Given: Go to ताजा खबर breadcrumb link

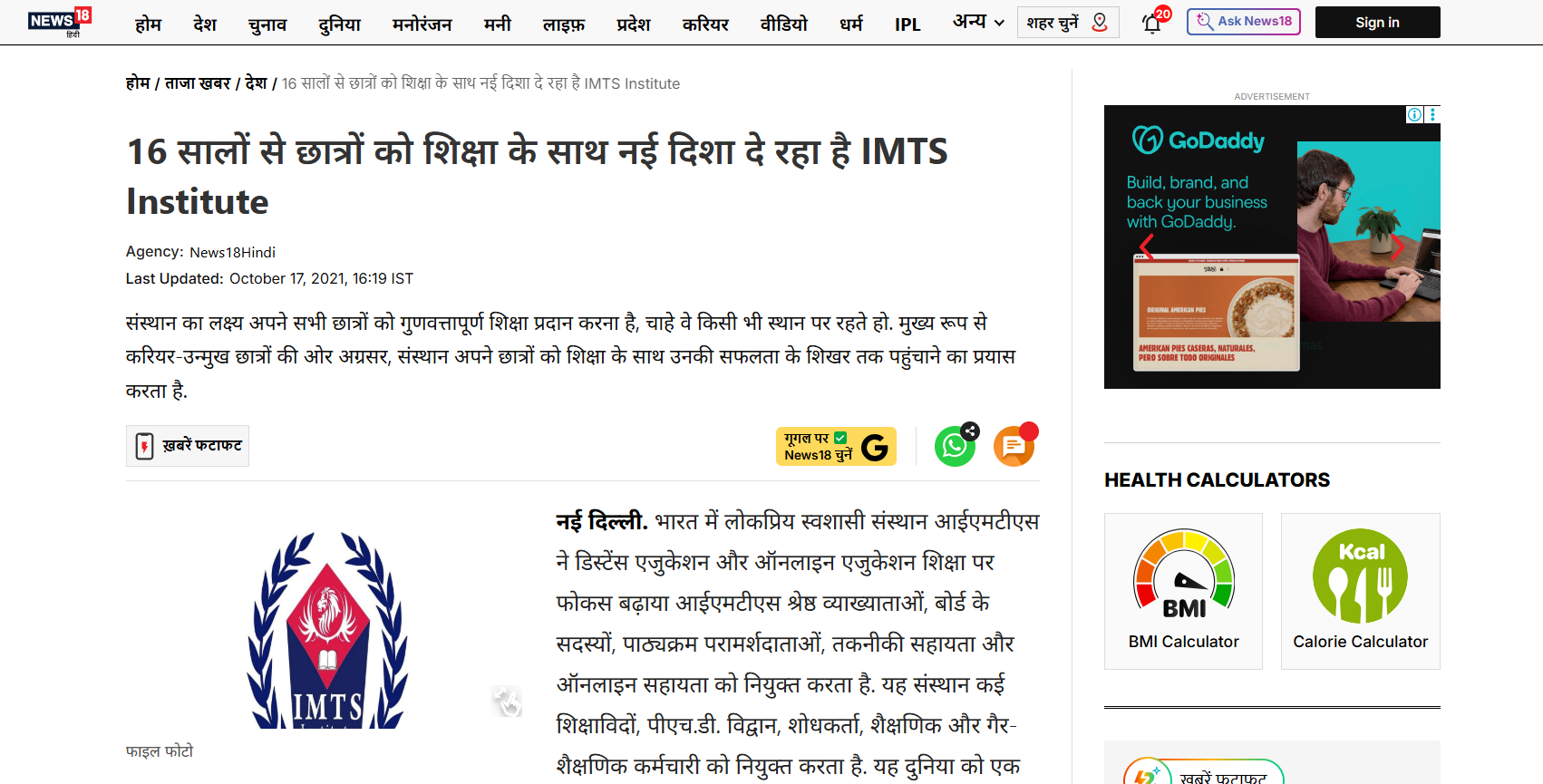Looking at the screenshot, I should tap(198, 83).
